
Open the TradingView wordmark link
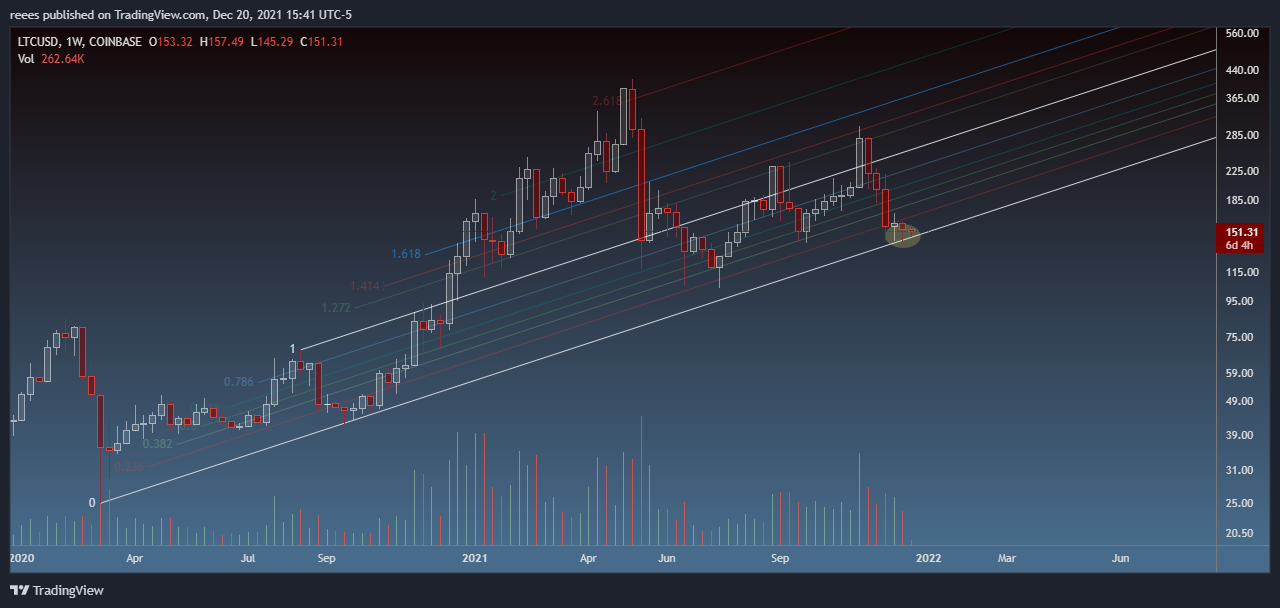pos(68,591)
